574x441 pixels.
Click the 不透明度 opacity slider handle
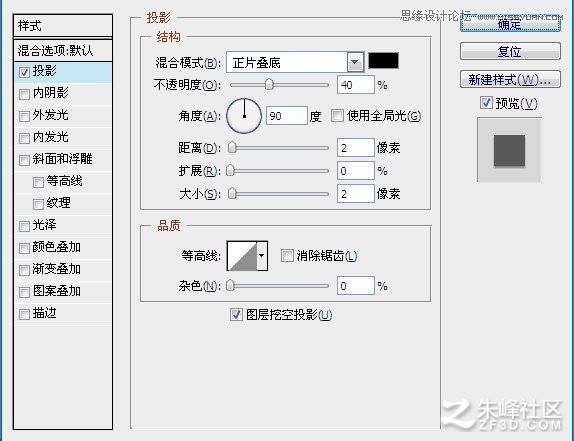pos(269,85)
